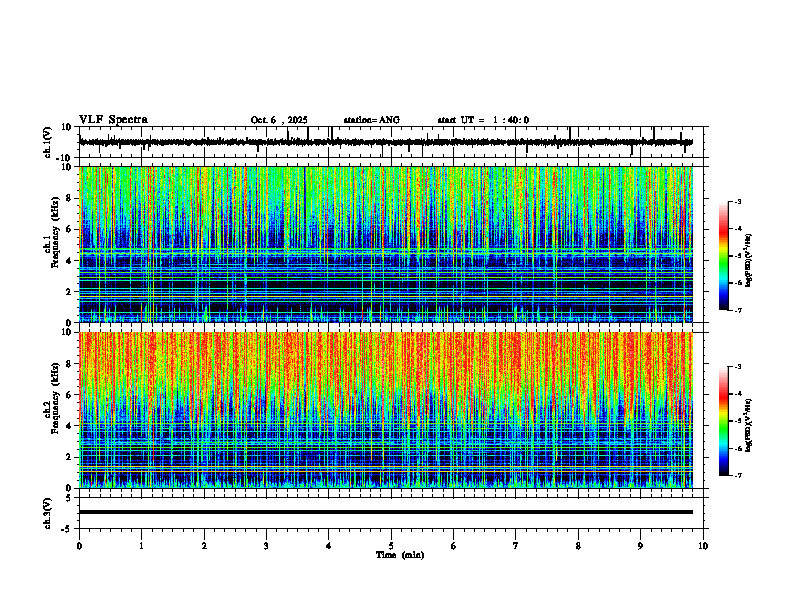Click the "ch.3(V)" axis label
792x612 pixels.
coord(48,513)
